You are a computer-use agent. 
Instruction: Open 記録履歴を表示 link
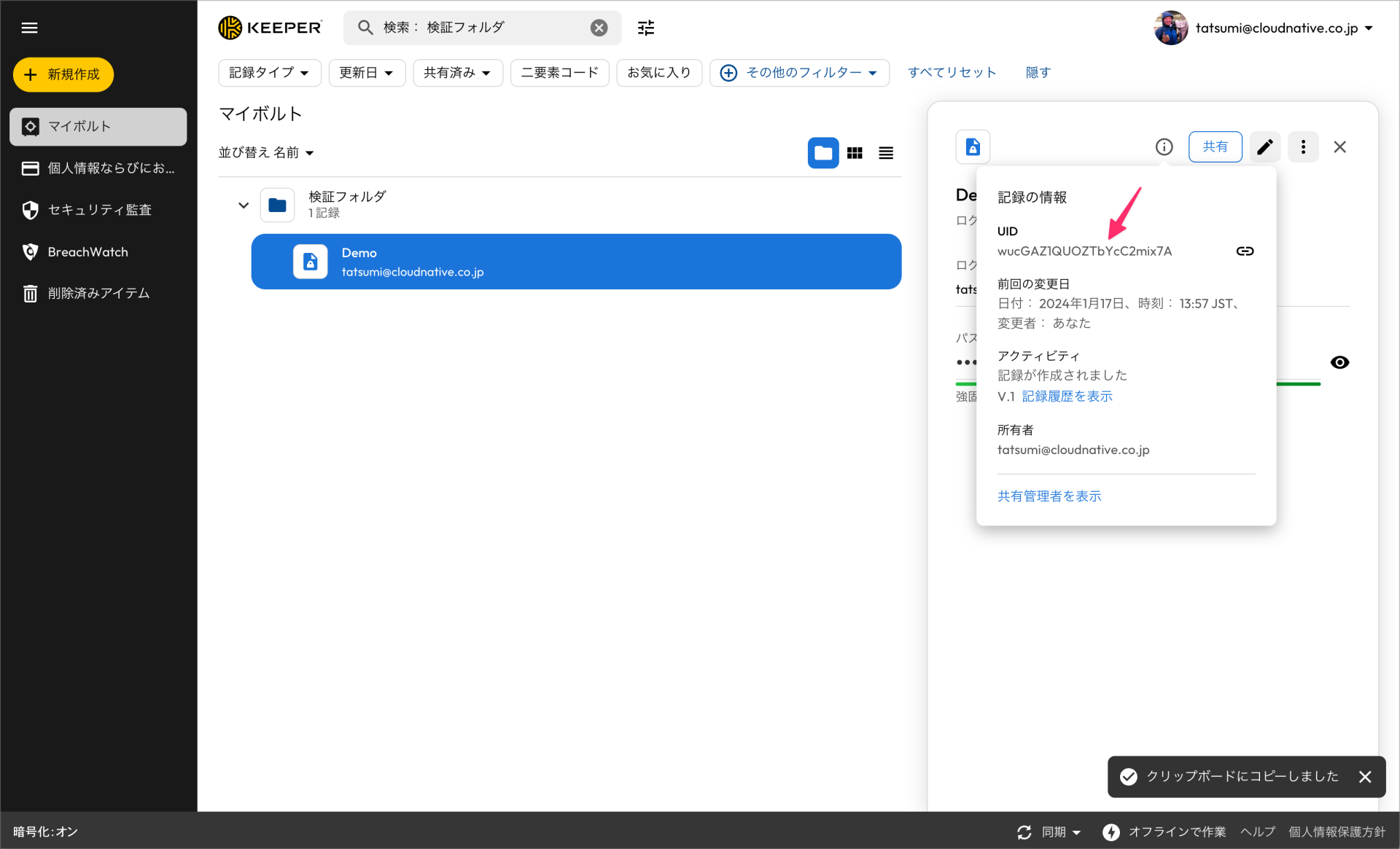(x=1067, y=396)
